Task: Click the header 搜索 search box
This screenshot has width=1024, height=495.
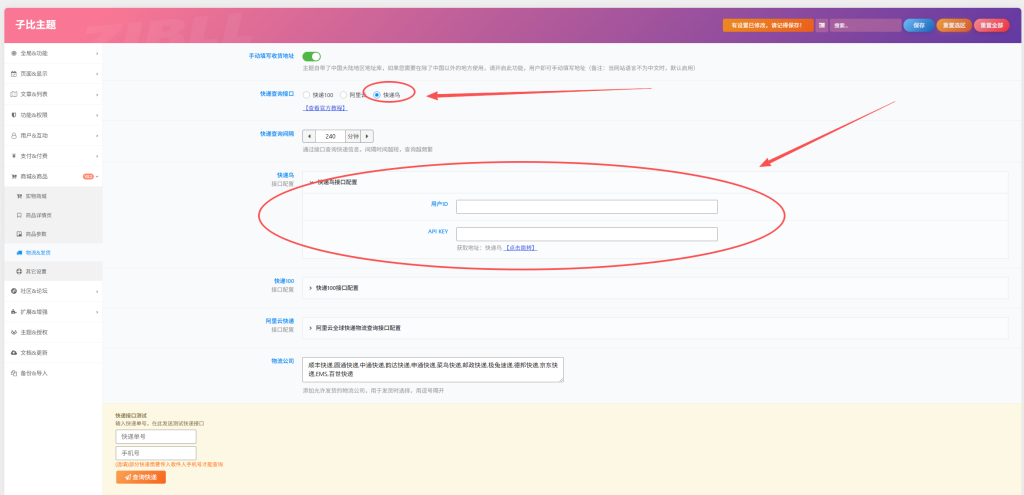Action: tap(865, 25)
